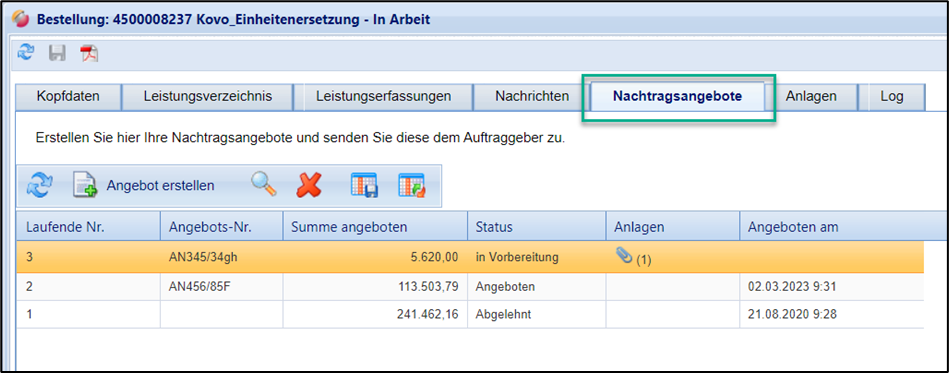Image resolution: width=949 pixels, height=373 pixels.
Task: Click the Angebot erstellen button
Action: pos(144,185)
